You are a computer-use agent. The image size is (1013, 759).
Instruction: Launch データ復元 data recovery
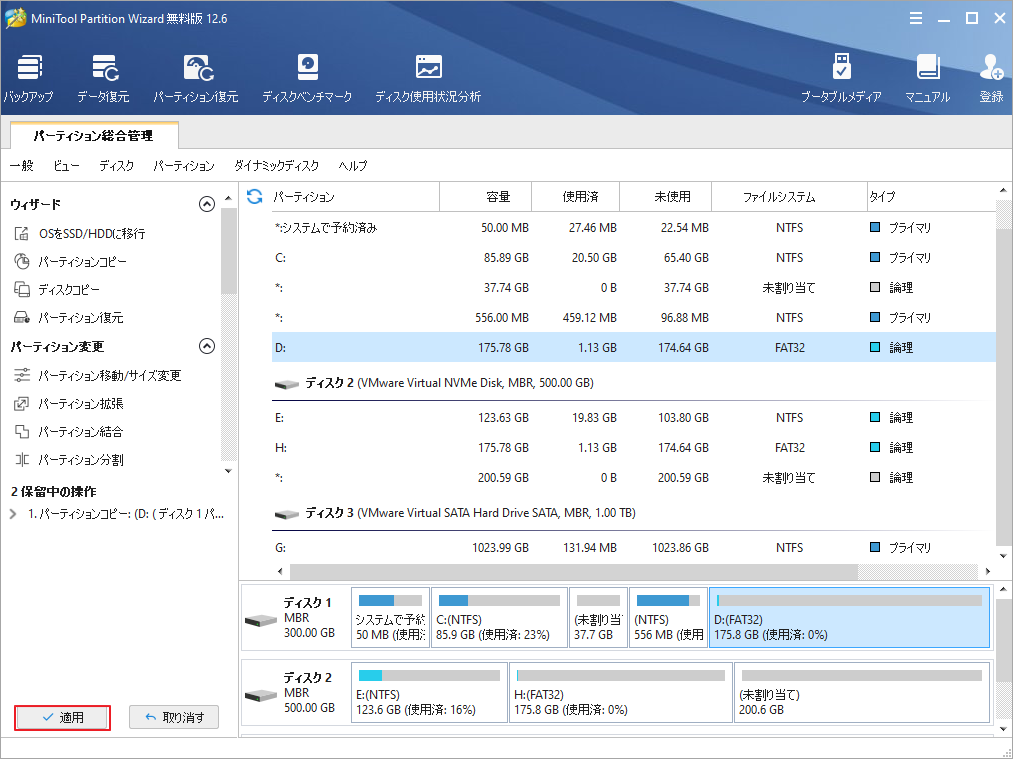point(103,78)
